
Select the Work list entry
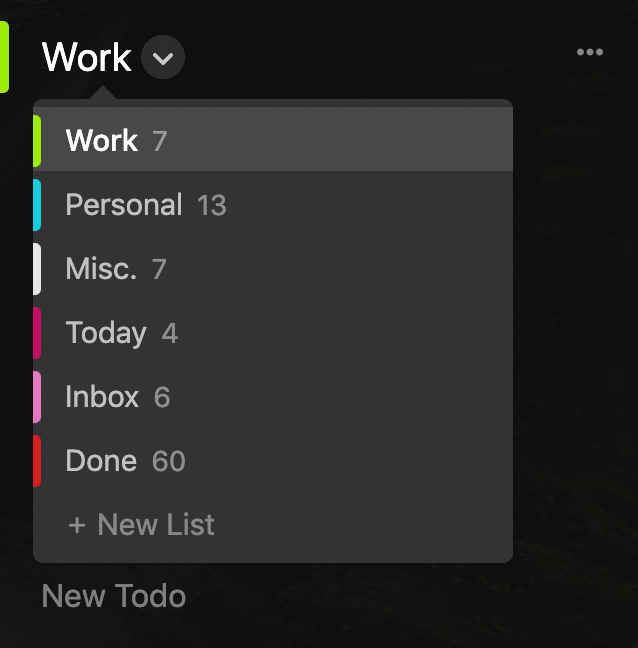tap(273, 141)
